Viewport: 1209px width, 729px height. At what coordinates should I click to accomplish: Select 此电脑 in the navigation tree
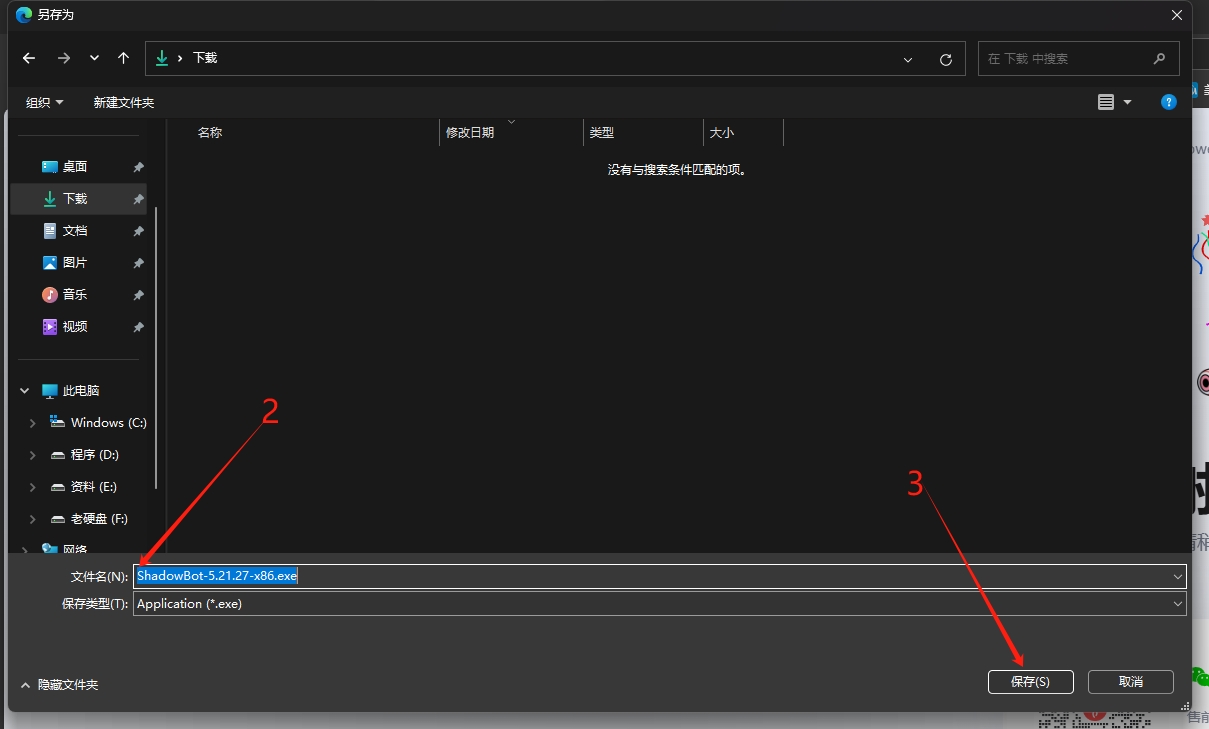click(x=81, y=391)
